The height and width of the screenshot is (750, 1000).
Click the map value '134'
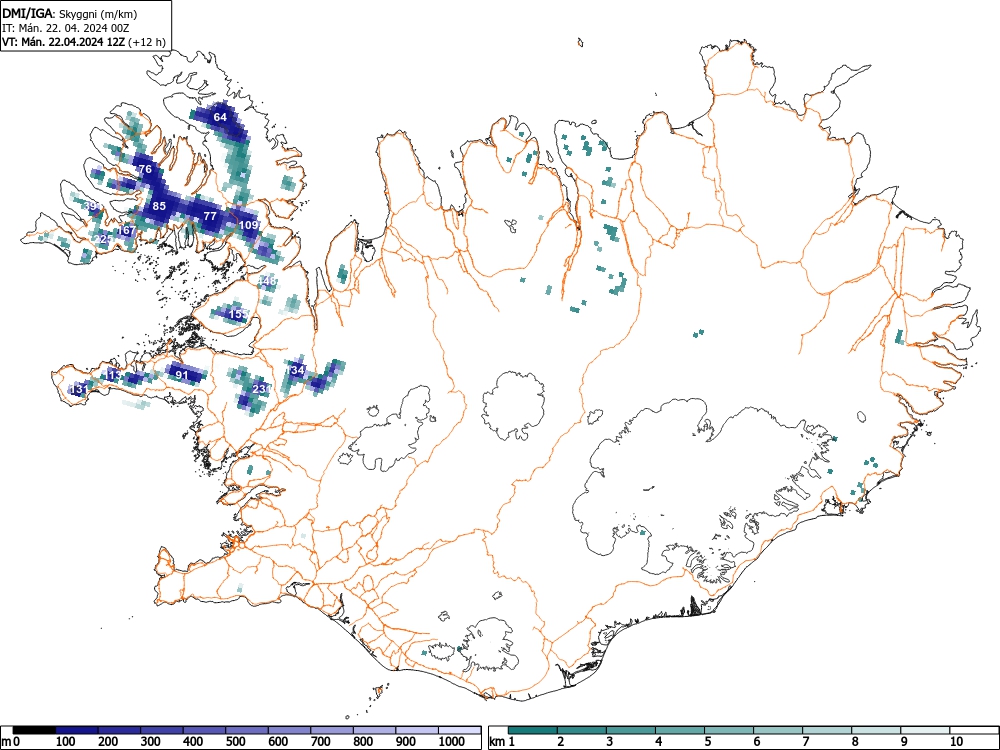pos(295,370)
